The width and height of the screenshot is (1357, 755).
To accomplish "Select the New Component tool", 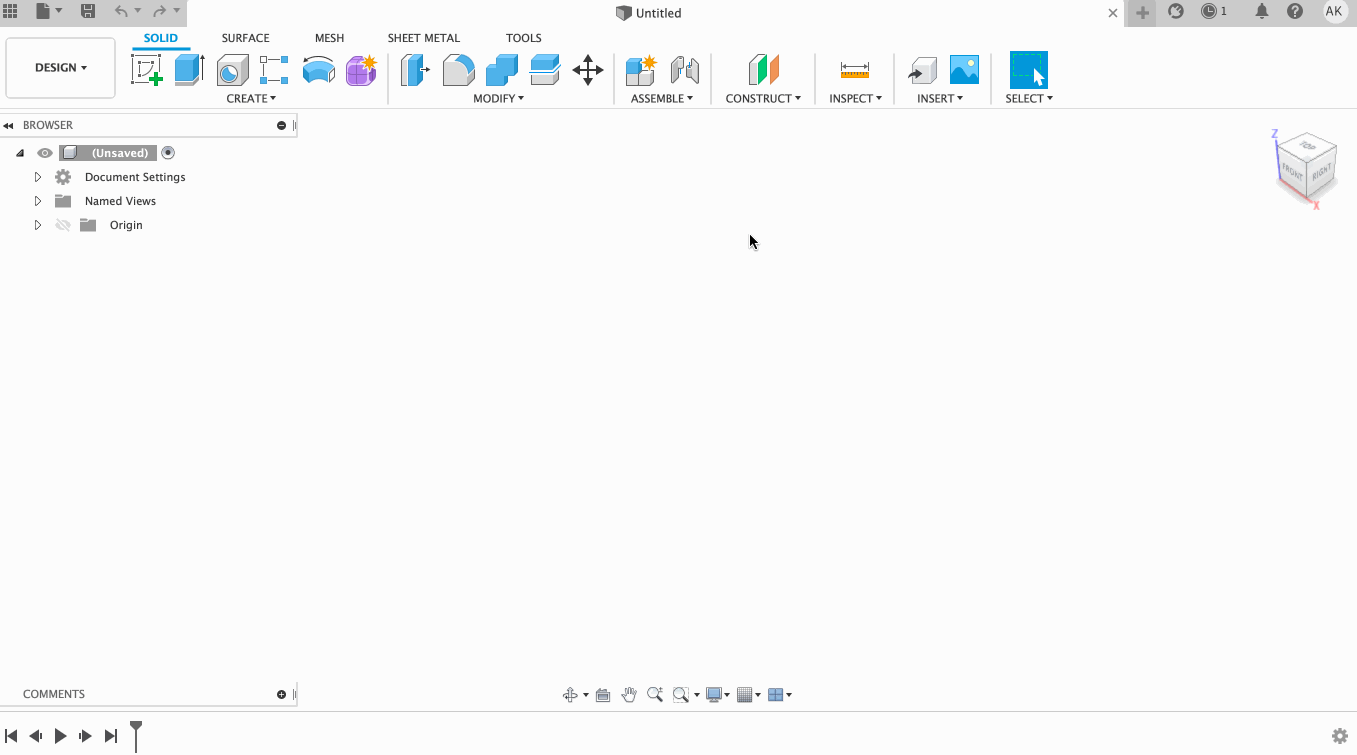I will 640,69.
